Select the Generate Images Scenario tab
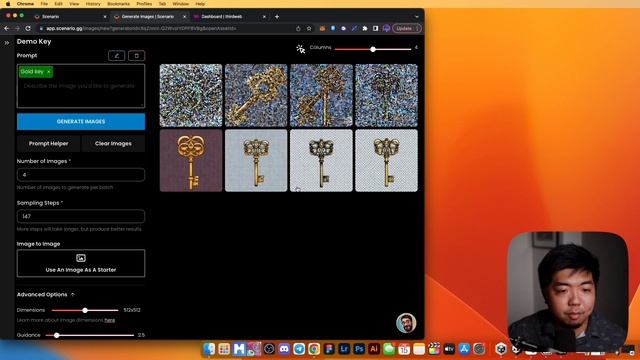Screen dimensions: 640x360 (x=147, y=17)
